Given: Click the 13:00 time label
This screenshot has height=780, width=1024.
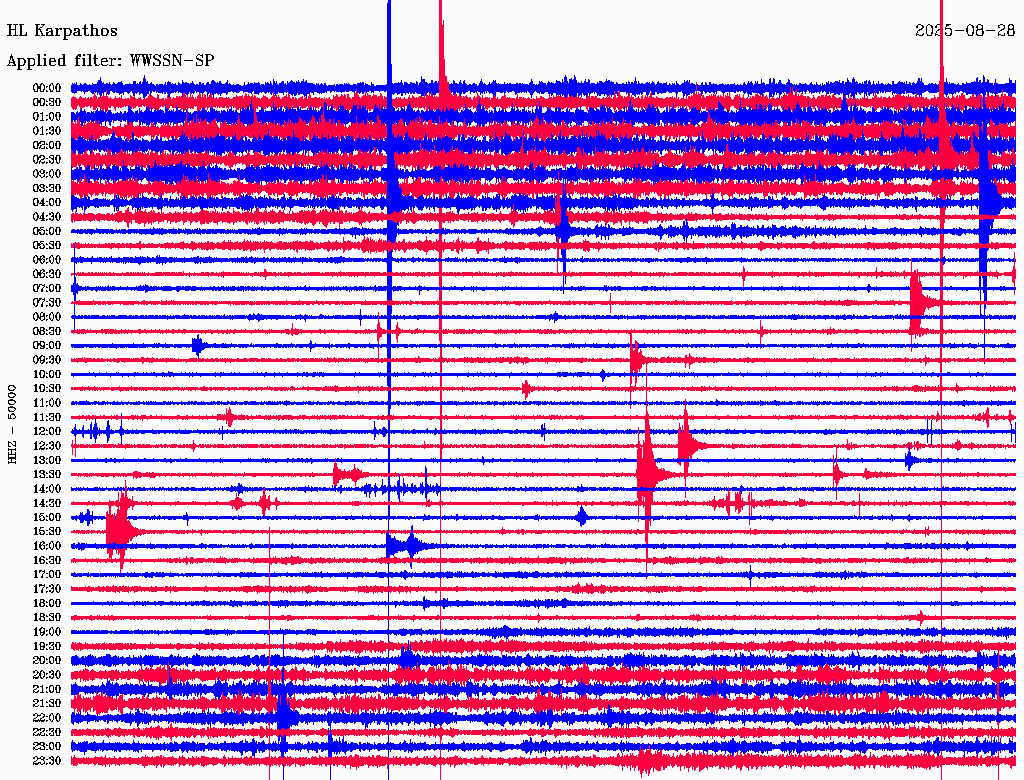Looking at the screenshot, I should (x=47, y=460).
